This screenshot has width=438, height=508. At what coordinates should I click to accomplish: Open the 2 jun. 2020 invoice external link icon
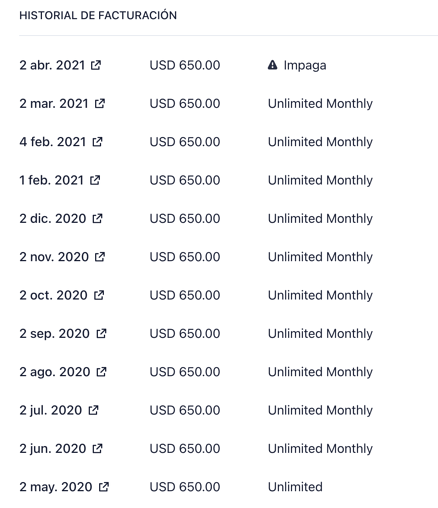tap(97, 448)
